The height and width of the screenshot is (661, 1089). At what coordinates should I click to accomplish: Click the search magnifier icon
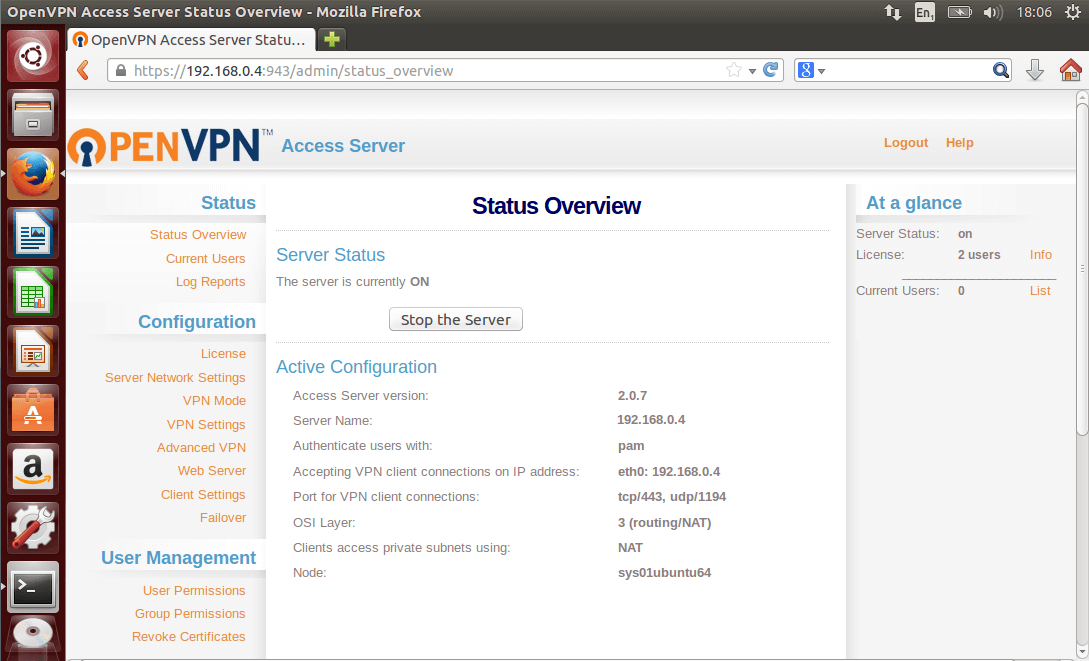tap(1000, 70)
